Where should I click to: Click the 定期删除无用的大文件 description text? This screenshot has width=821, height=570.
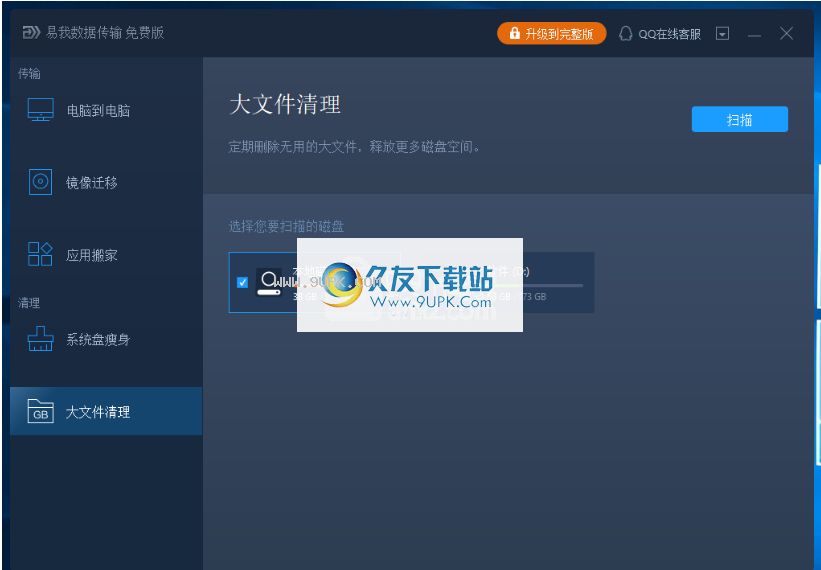tap(354, 147)
